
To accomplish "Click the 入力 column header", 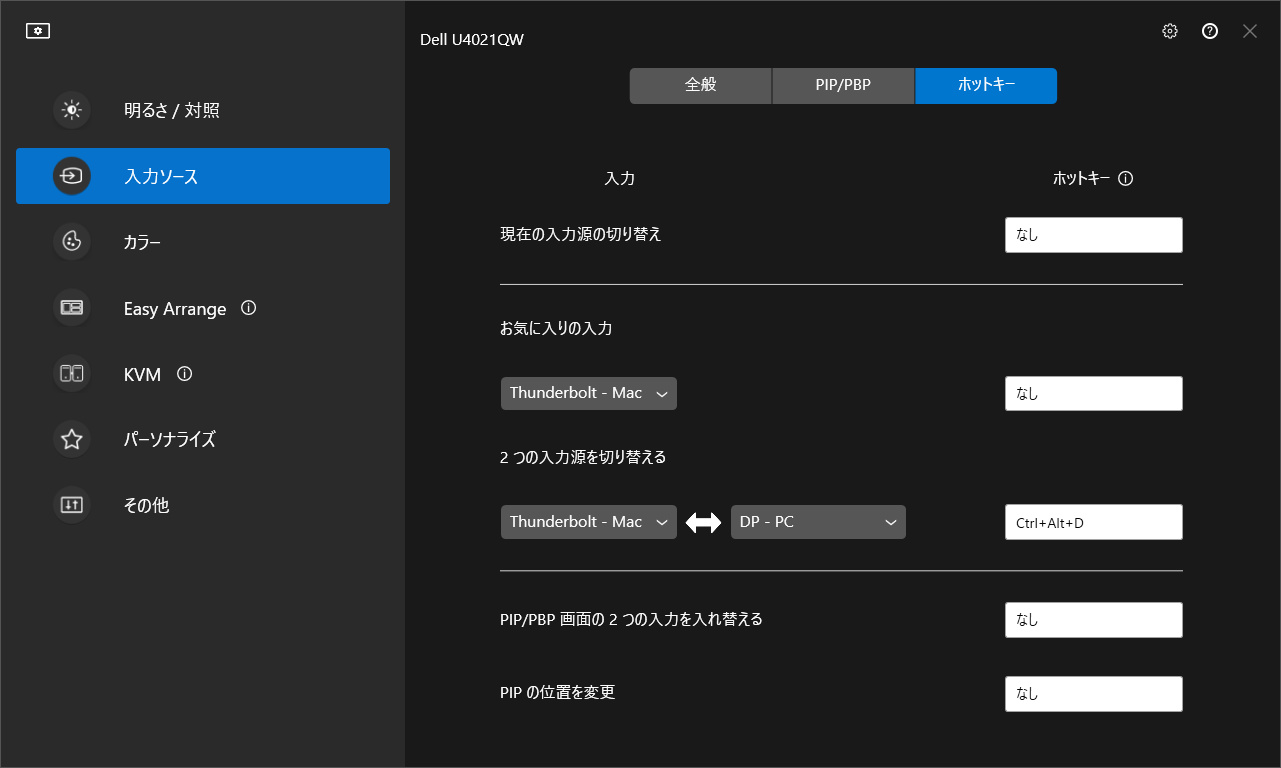I will (x=620, y=179).
